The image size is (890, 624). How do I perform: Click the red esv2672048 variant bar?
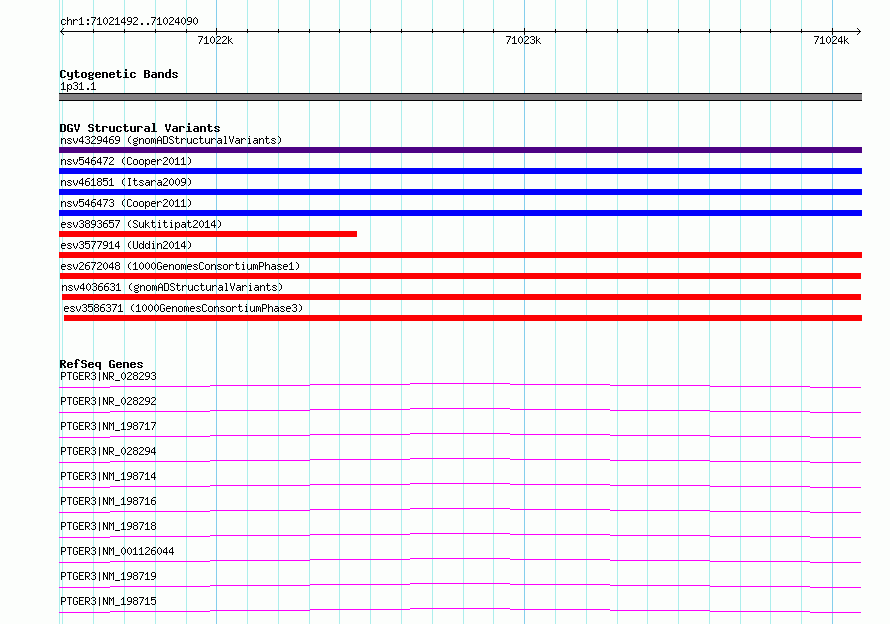(460, 276)
